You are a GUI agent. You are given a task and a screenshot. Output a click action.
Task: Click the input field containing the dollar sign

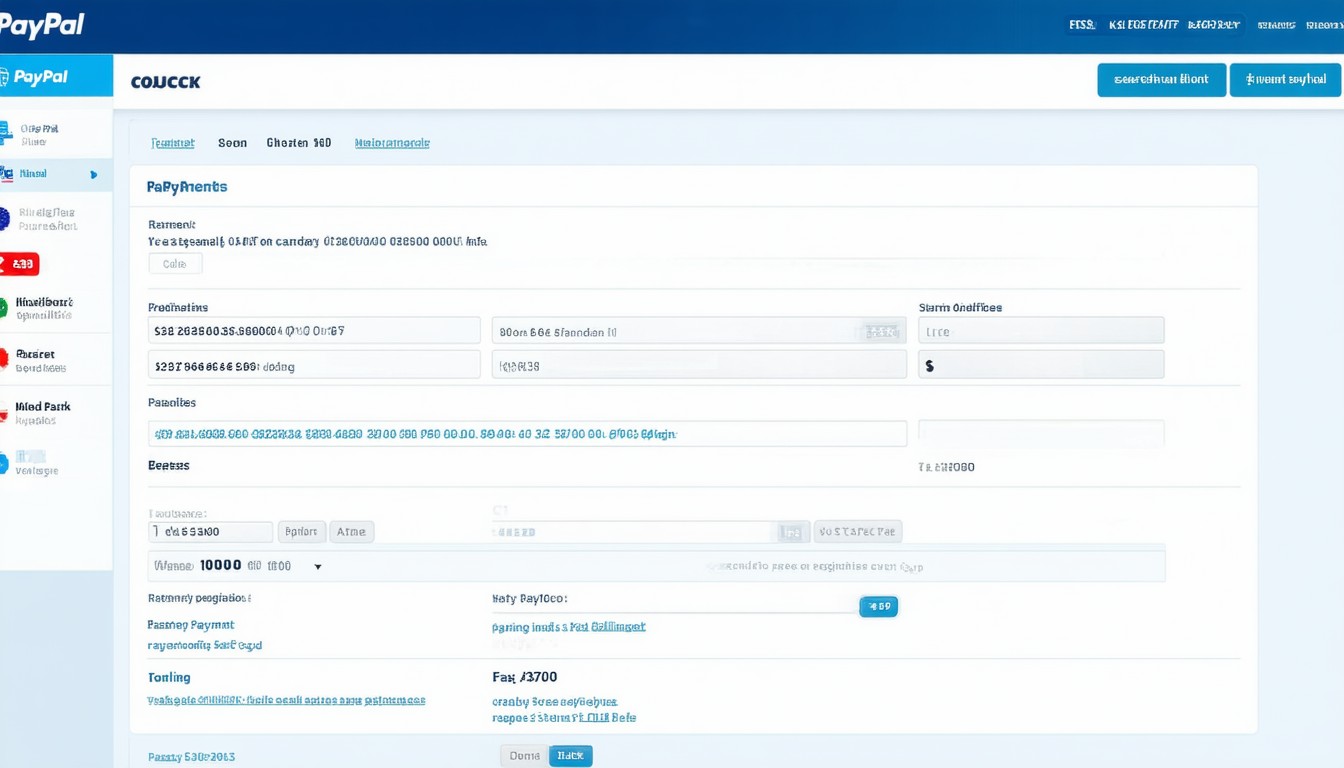(1040, 365)
